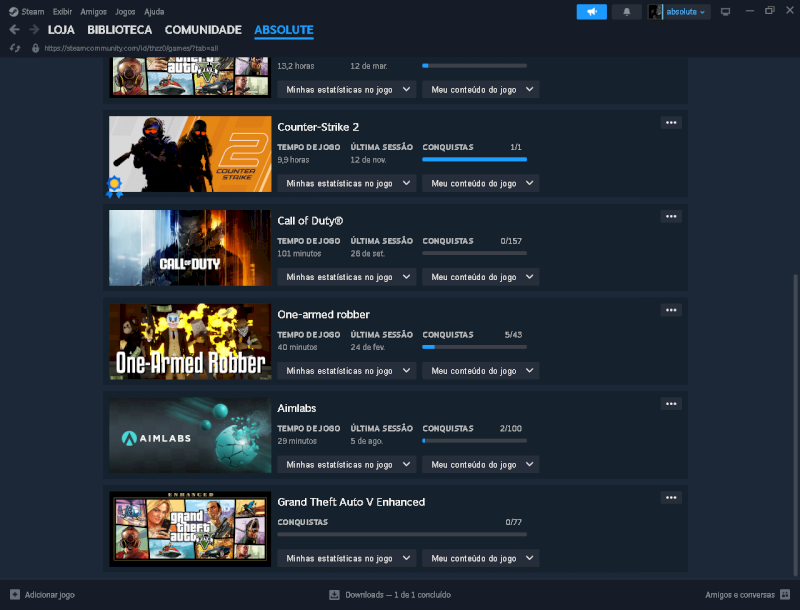
Task: Expand Minhas estatísticas no jogo for Counter-Strike 2
Action: coord(348,183)
